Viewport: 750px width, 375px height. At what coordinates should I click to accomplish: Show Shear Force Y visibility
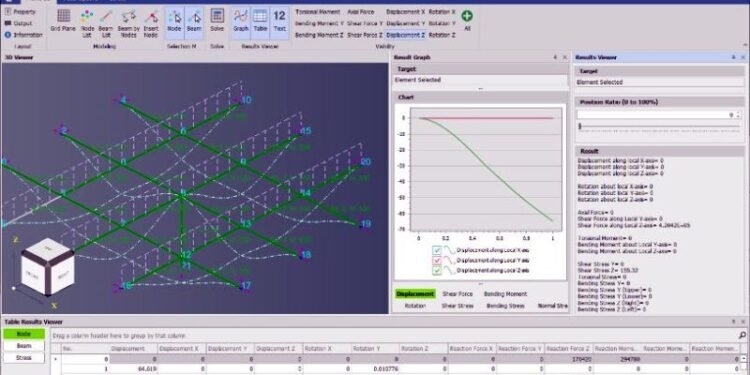[x=365, y=23]
